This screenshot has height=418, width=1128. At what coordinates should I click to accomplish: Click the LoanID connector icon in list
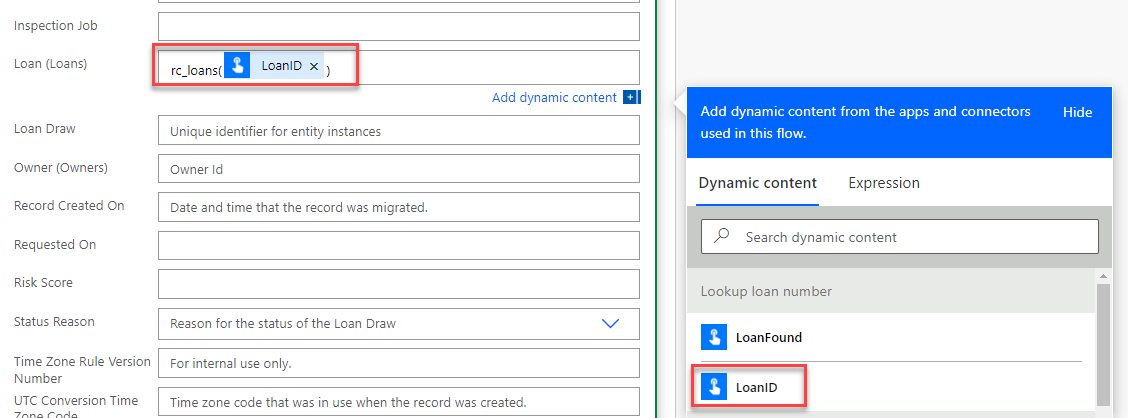click(x=713, y=387)
